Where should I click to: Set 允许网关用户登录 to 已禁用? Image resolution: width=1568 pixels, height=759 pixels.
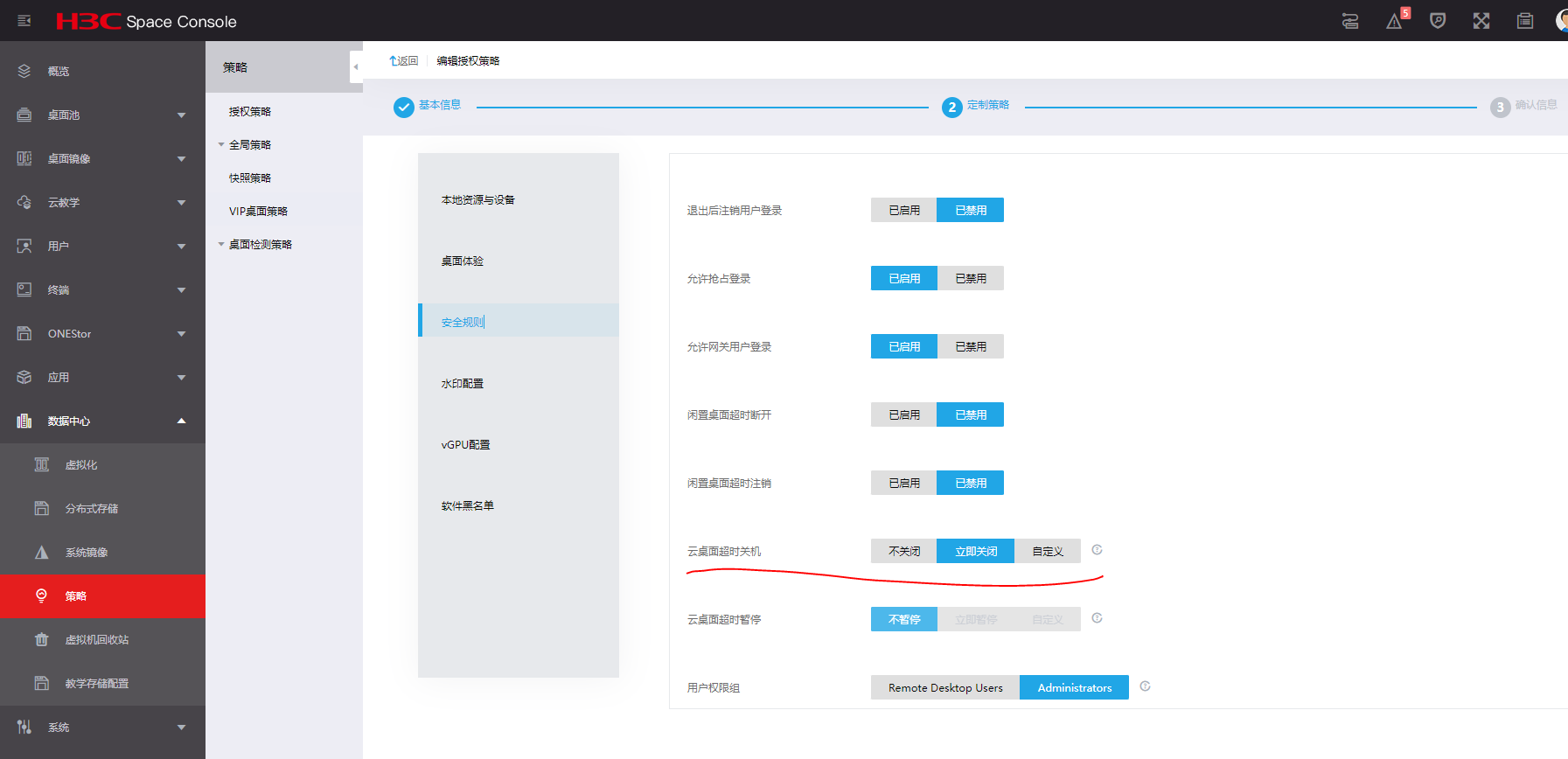(971, 346)
